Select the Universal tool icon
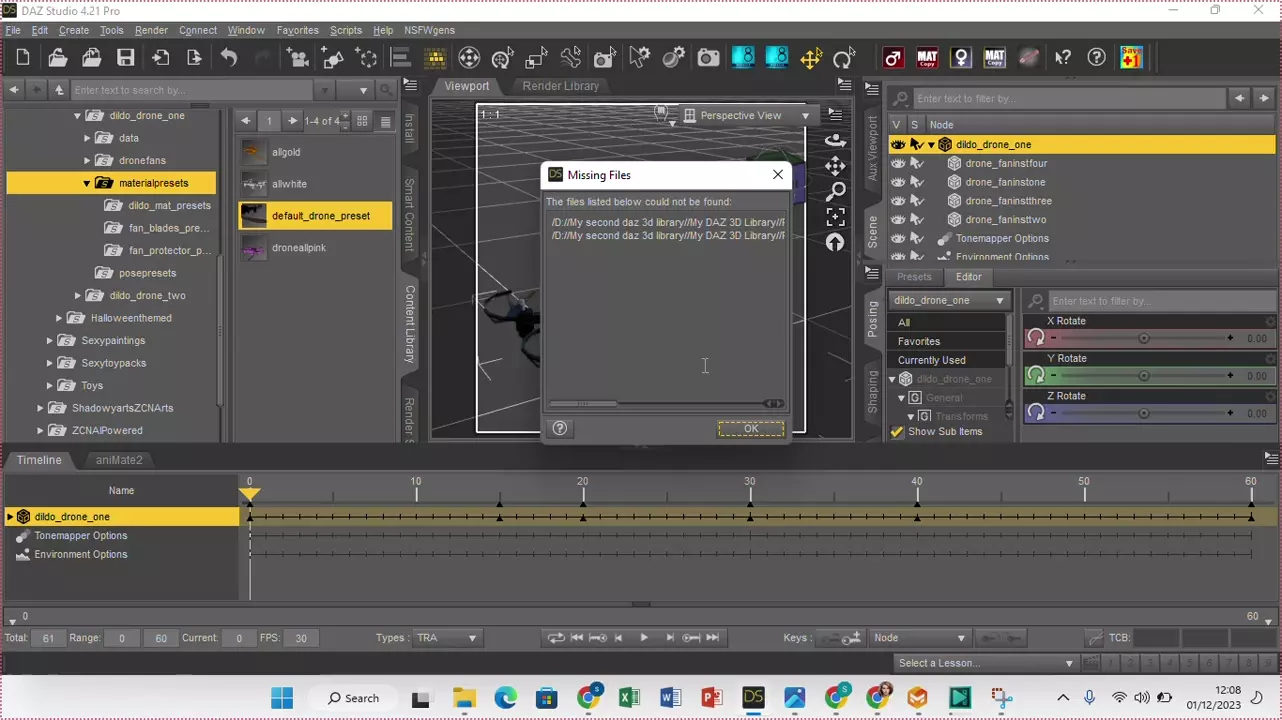Image resolution: width=1282 pixels, height=720 pixels. point(469,58)
